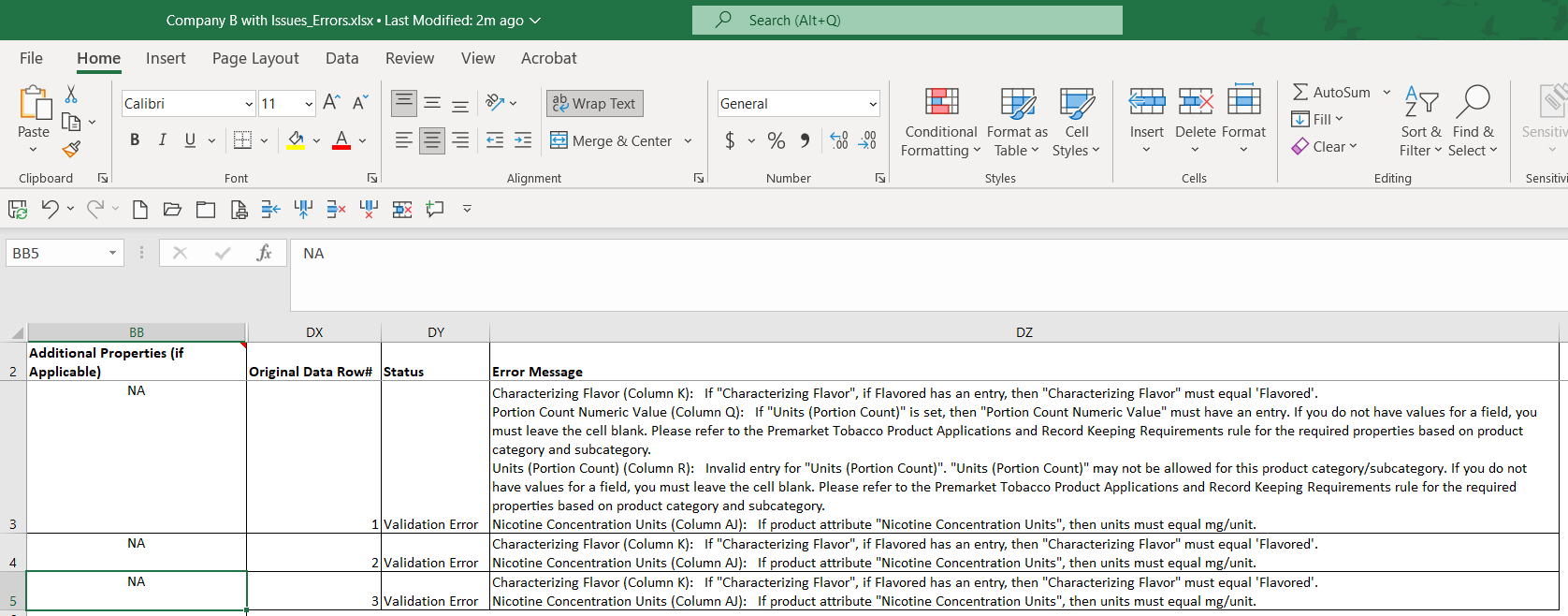Open the Name Box dropdown arrow
Image resolution: width=1568 pixels, height=616 pixels.
coord(112,253)
